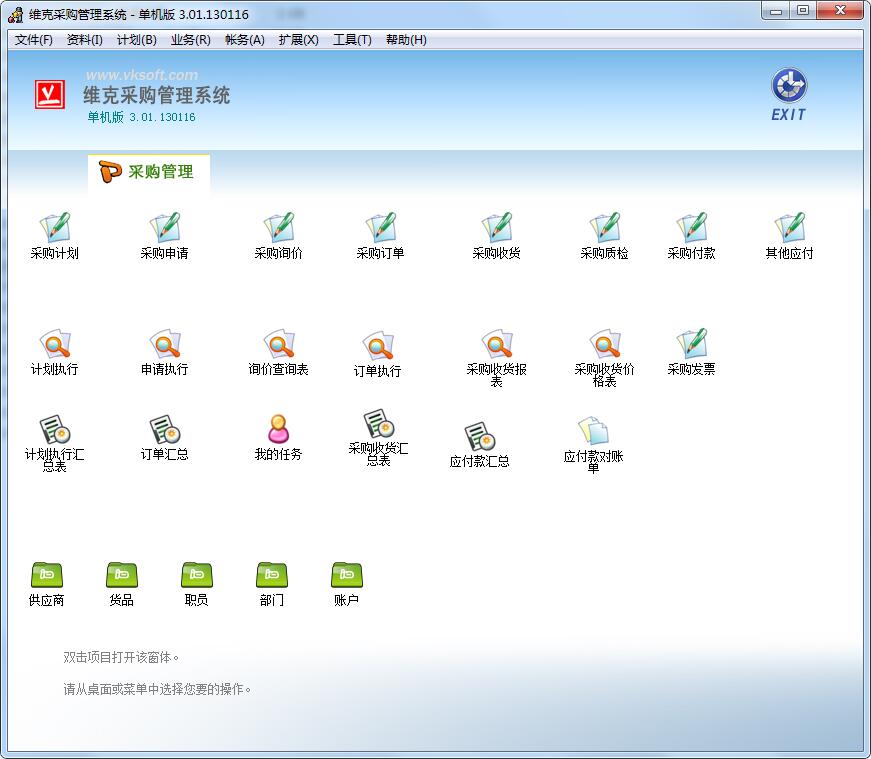The height and width of the screenshot is (759, 871).
Task: Open the 帮助(H) menu
Action: click(406, 40)
